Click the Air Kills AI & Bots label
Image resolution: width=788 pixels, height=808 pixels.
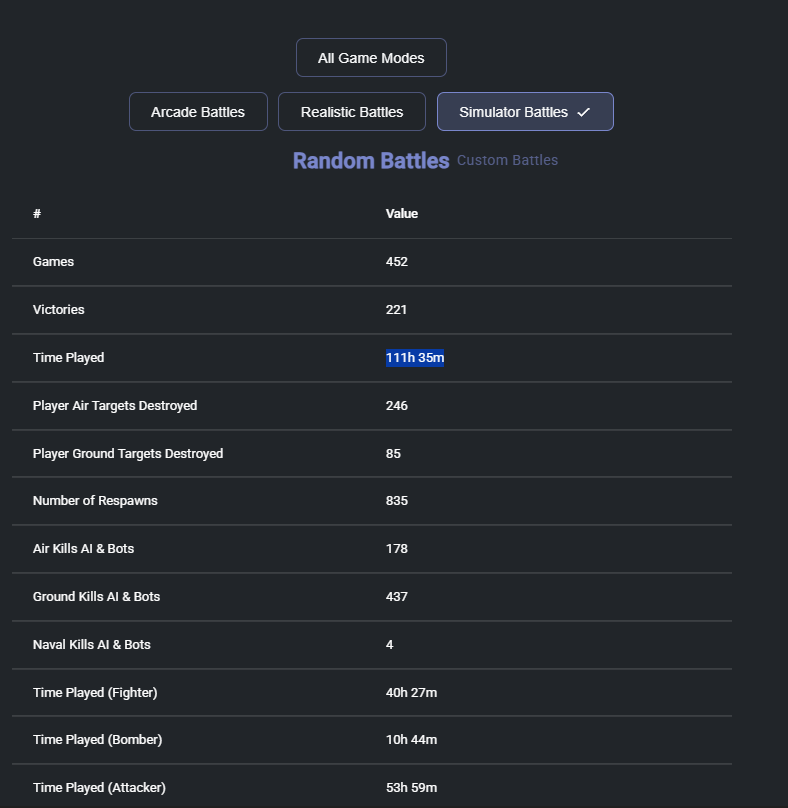coord(83,549)
